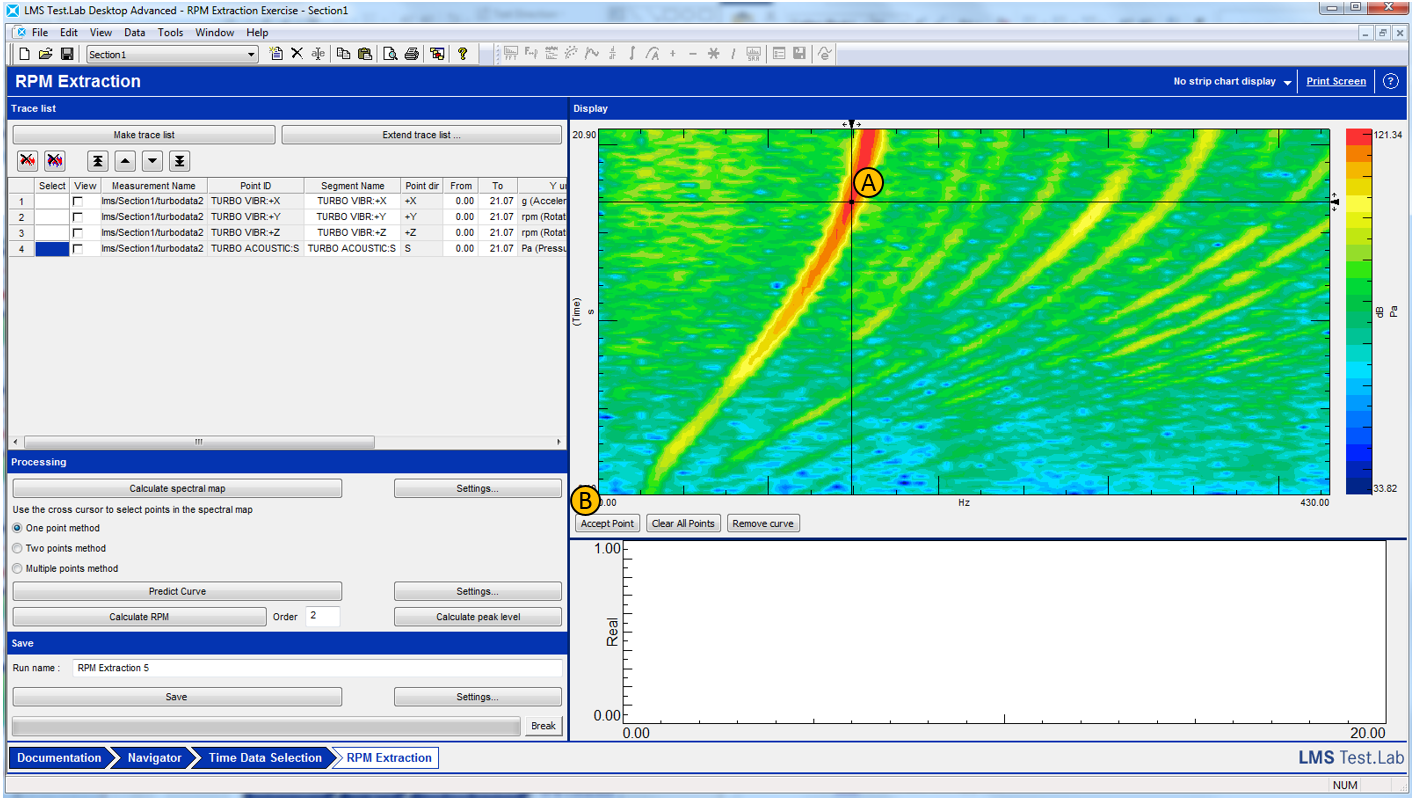Select One point method radio button
Image resolution: width=1414 pixels, height=799 pixels.
tap(17, 528)
